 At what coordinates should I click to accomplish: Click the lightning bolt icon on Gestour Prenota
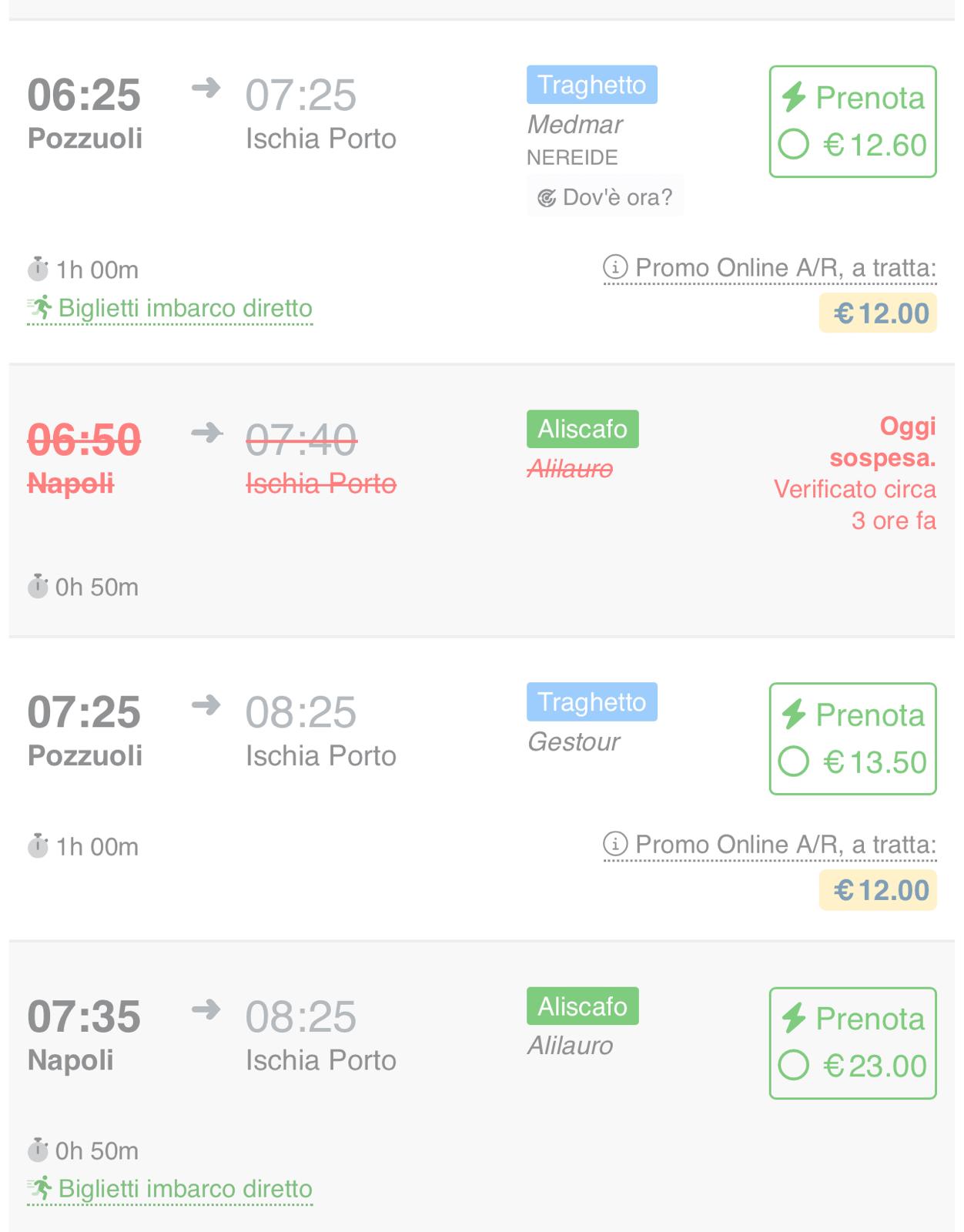794,715
